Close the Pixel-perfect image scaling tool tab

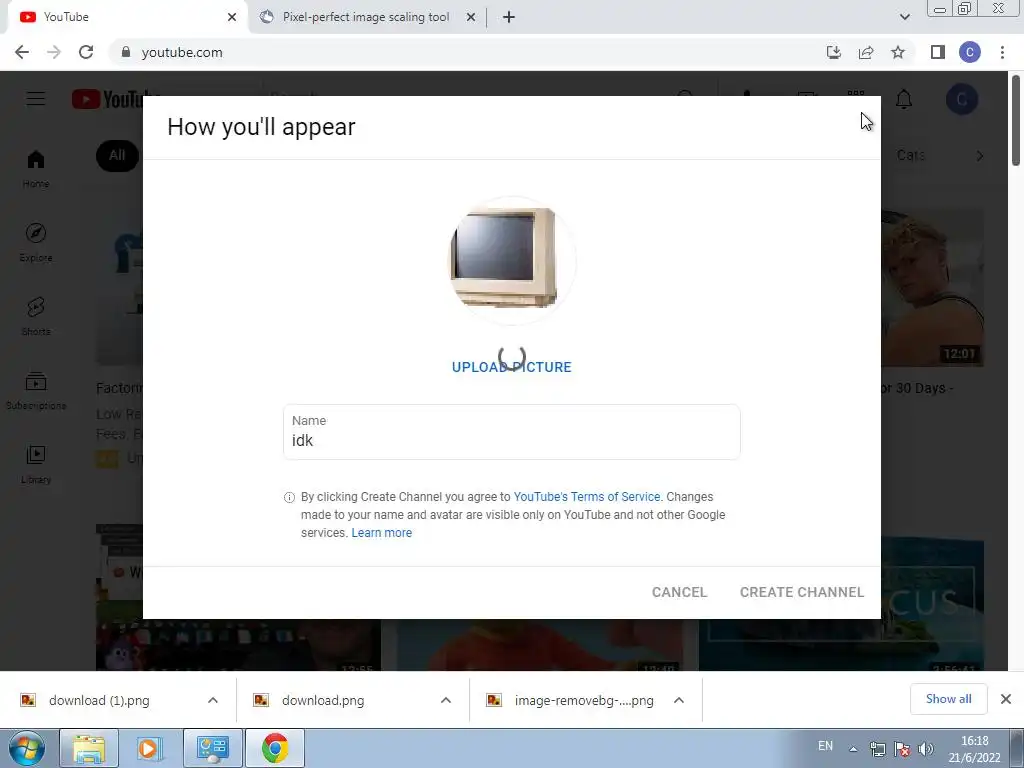coord(471,17)
